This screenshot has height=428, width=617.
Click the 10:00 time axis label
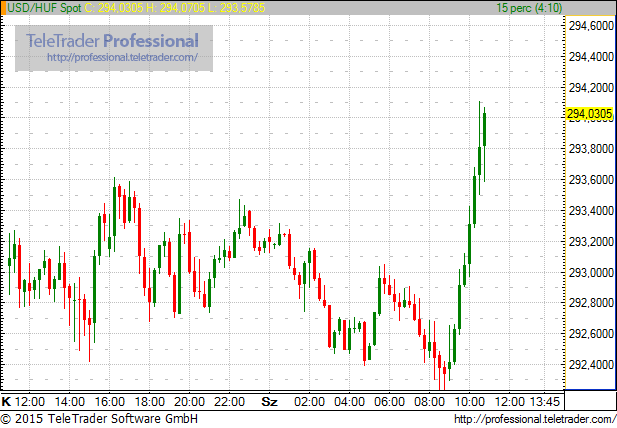470,402
